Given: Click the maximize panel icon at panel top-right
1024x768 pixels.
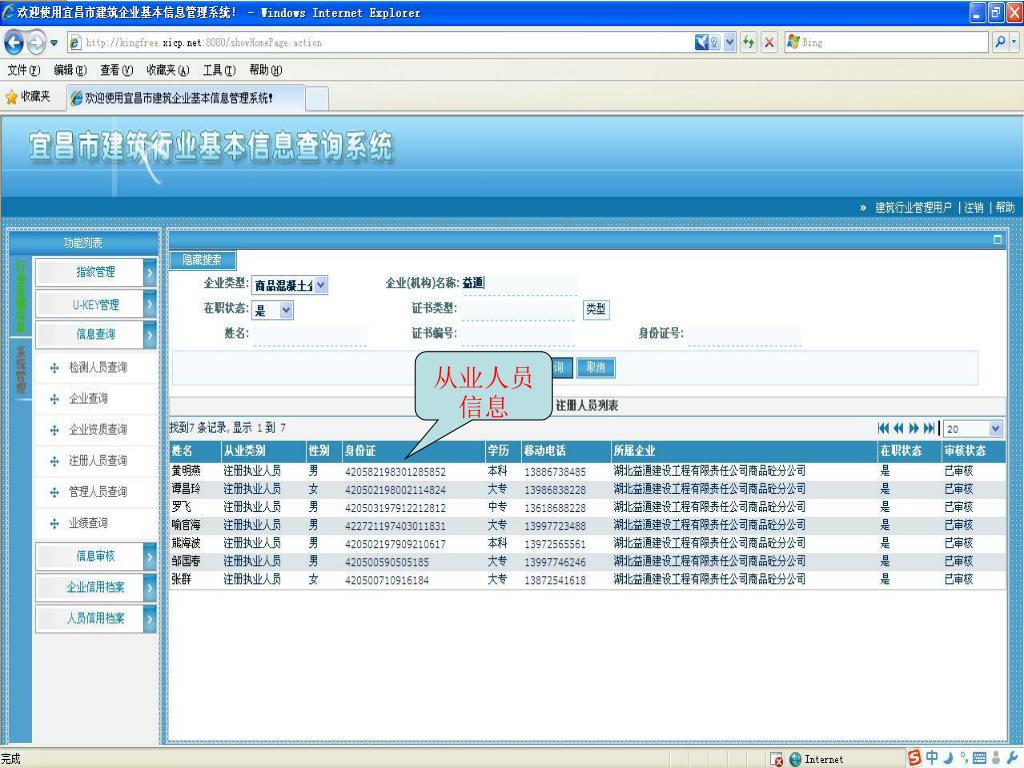Looking at the screenshot, I should click(x=997, y=240).
